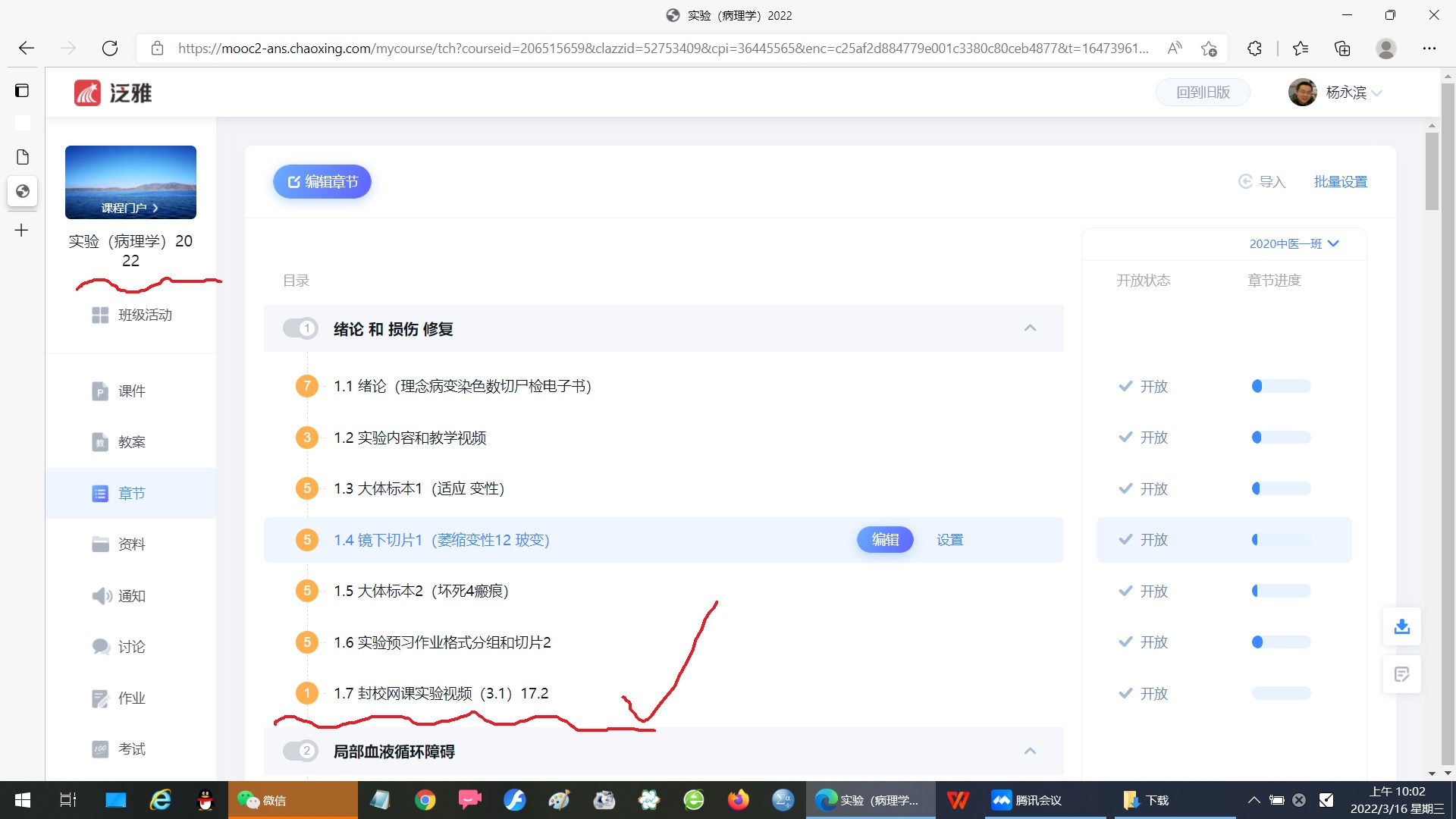Click 批量设置 link
Image resolution: width=1456 pixels, height=819 pixels.
[x=1340, y=182]
